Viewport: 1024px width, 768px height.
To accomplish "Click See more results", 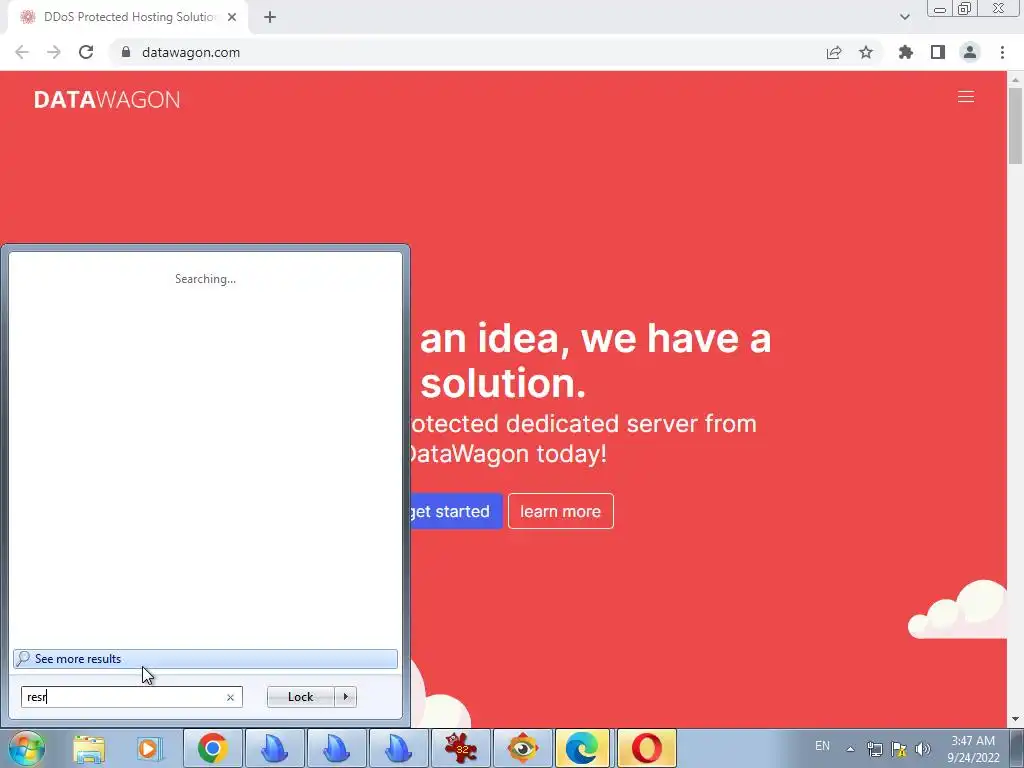I will (205, 659).
